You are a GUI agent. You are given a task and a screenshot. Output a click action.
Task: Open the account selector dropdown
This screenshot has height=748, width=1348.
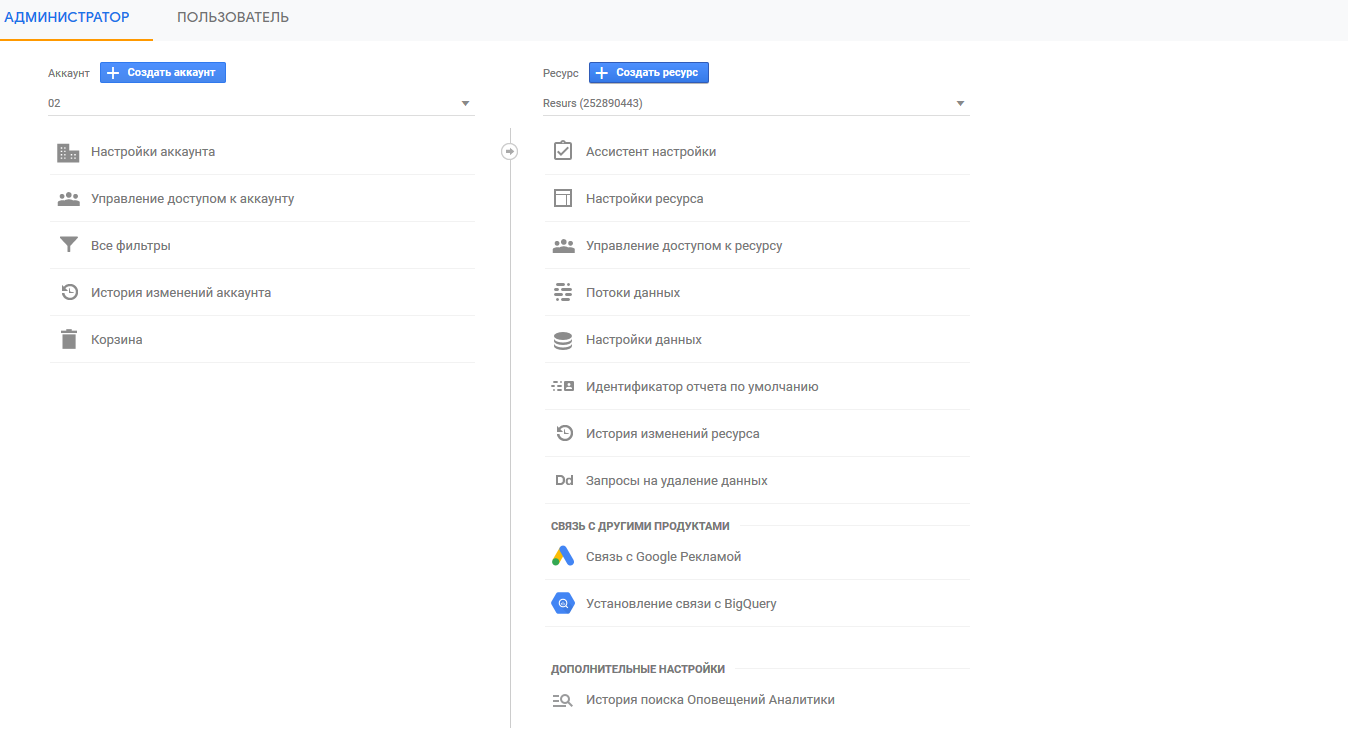(x=260, y=103)
